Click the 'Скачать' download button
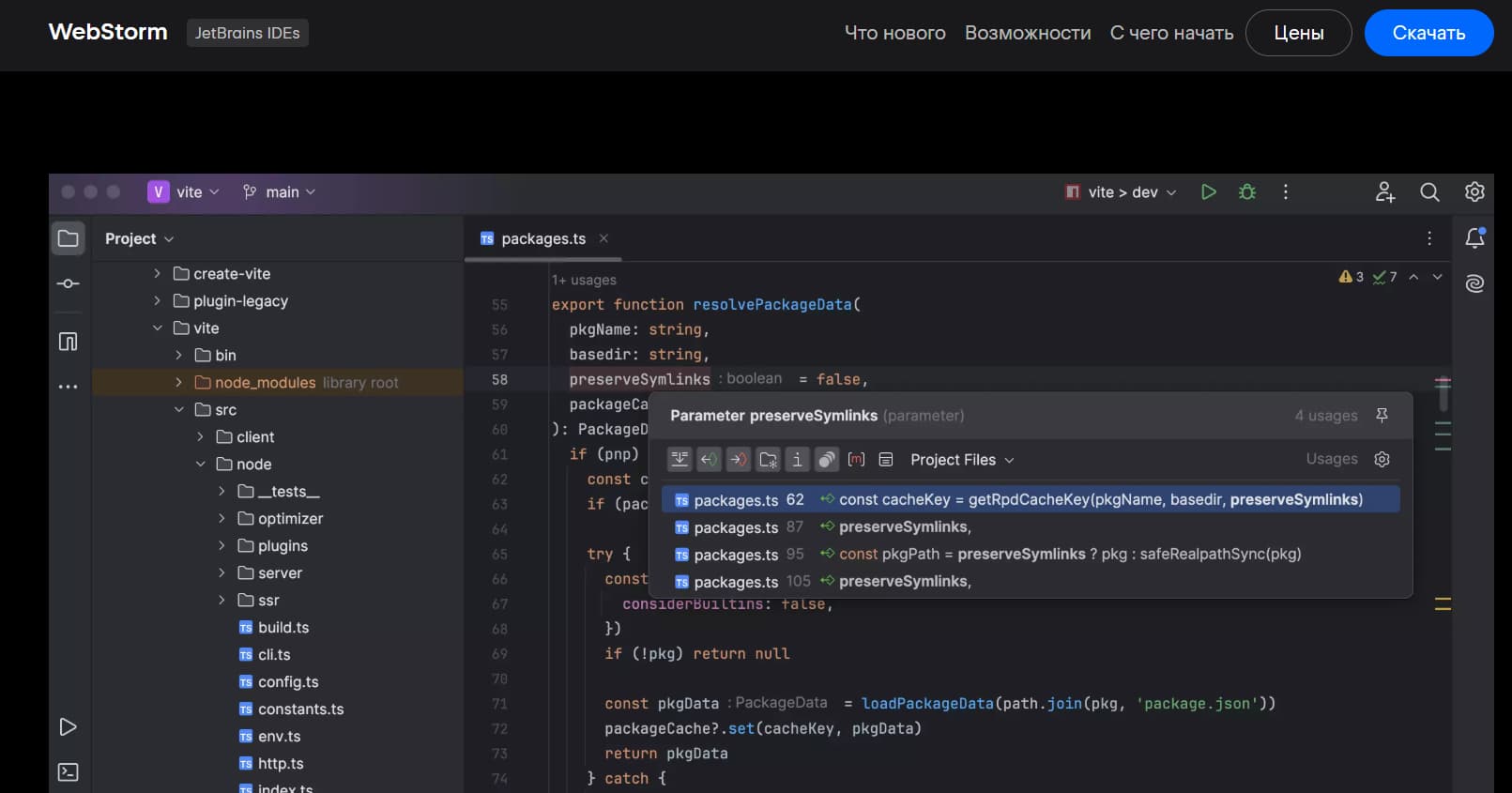This screenshot has height=793, width=1512. coord(1428,33)
